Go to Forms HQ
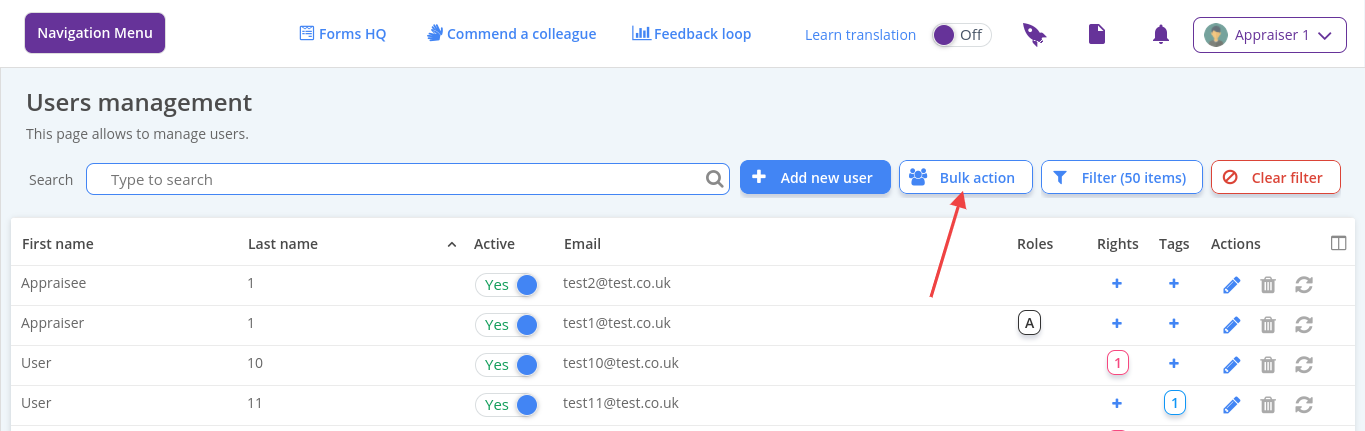1365x431 pixels. tap(343, 34)
